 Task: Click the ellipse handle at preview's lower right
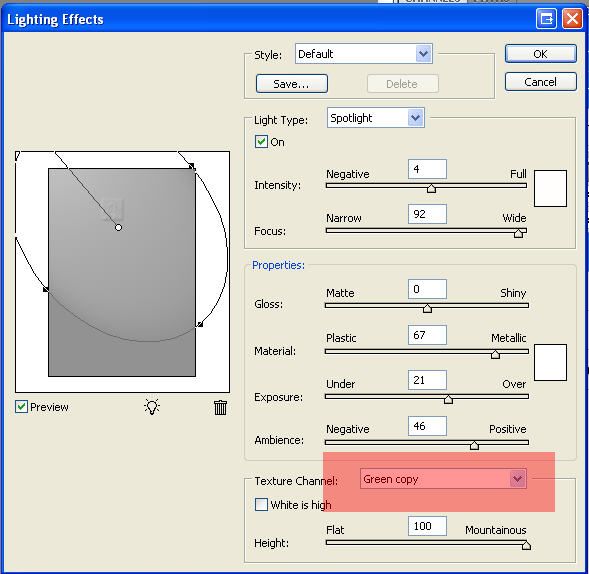click(x=200, y=324)
